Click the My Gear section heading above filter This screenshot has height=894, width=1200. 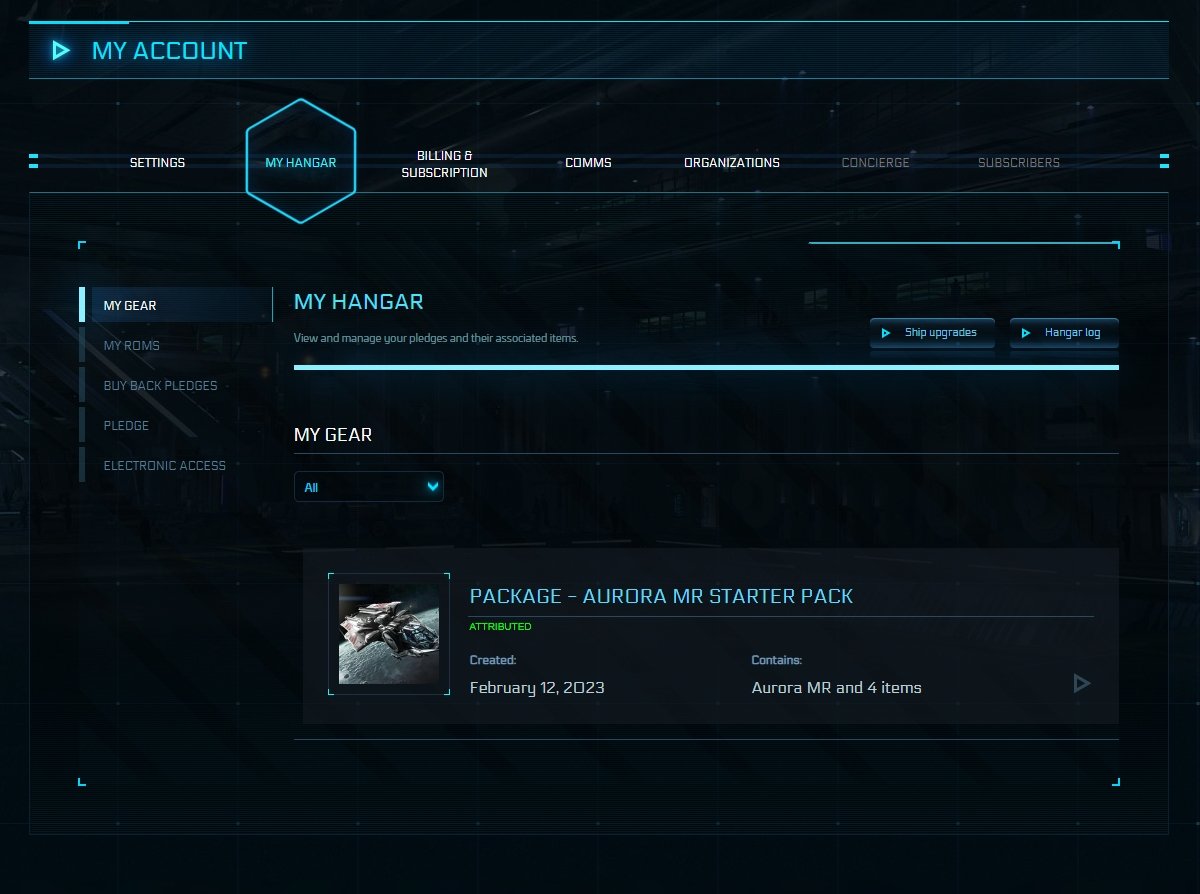pyautogui.click(x=333, y=435)
